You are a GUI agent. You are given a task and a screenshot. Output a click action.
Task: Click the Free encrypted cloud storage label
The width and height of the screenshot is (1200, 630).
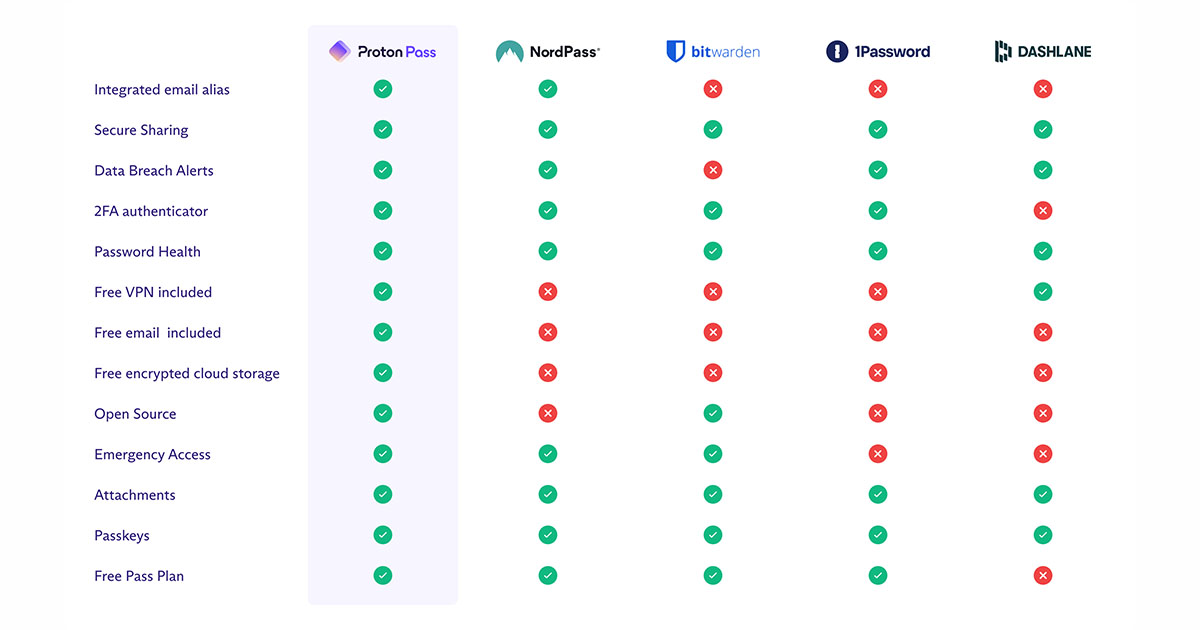coord(187,374)
